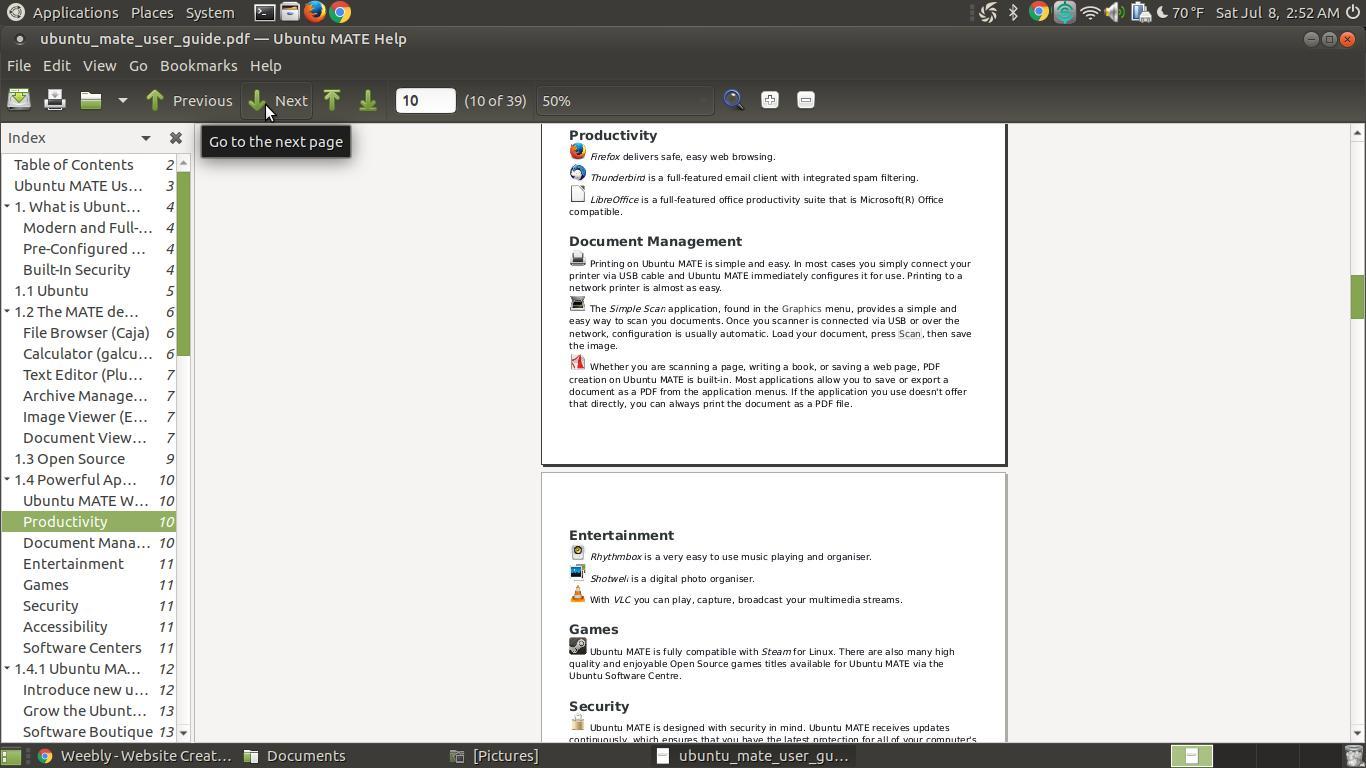Click the zoom out minus icon
1366x768 pixels.
pyautogui.click(x=806, y=100)
